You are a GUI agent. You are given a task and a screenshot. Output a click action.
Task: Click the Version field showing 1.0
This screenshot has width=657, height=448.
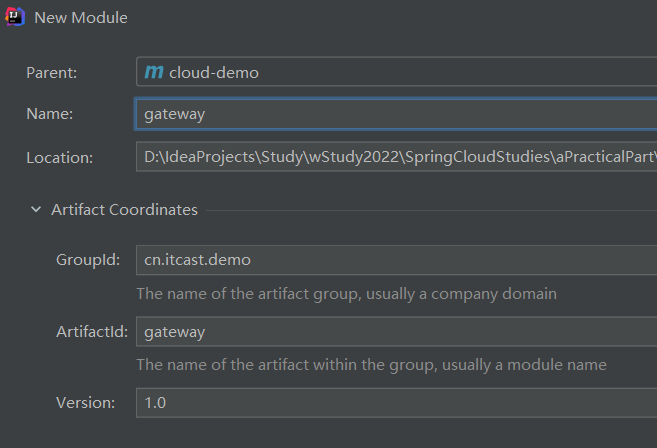coord(396,403)
